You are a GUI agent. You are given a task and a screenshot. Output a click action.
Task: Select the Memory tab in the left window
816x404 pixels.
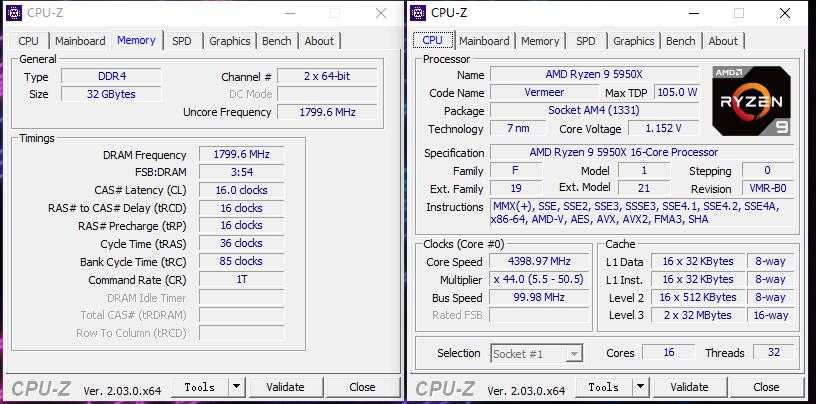point(136,40)
